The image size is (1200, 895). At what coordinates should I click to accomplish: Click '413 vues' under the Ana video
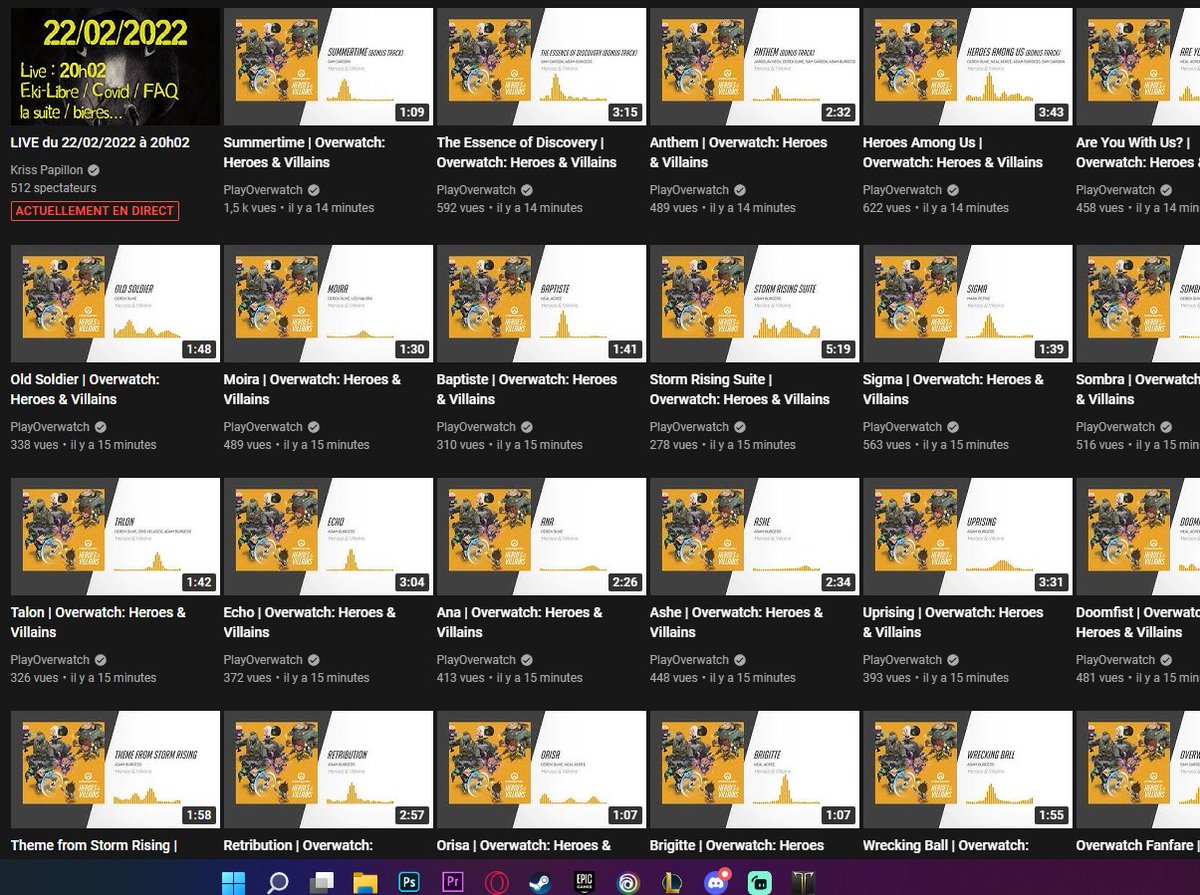461,678
